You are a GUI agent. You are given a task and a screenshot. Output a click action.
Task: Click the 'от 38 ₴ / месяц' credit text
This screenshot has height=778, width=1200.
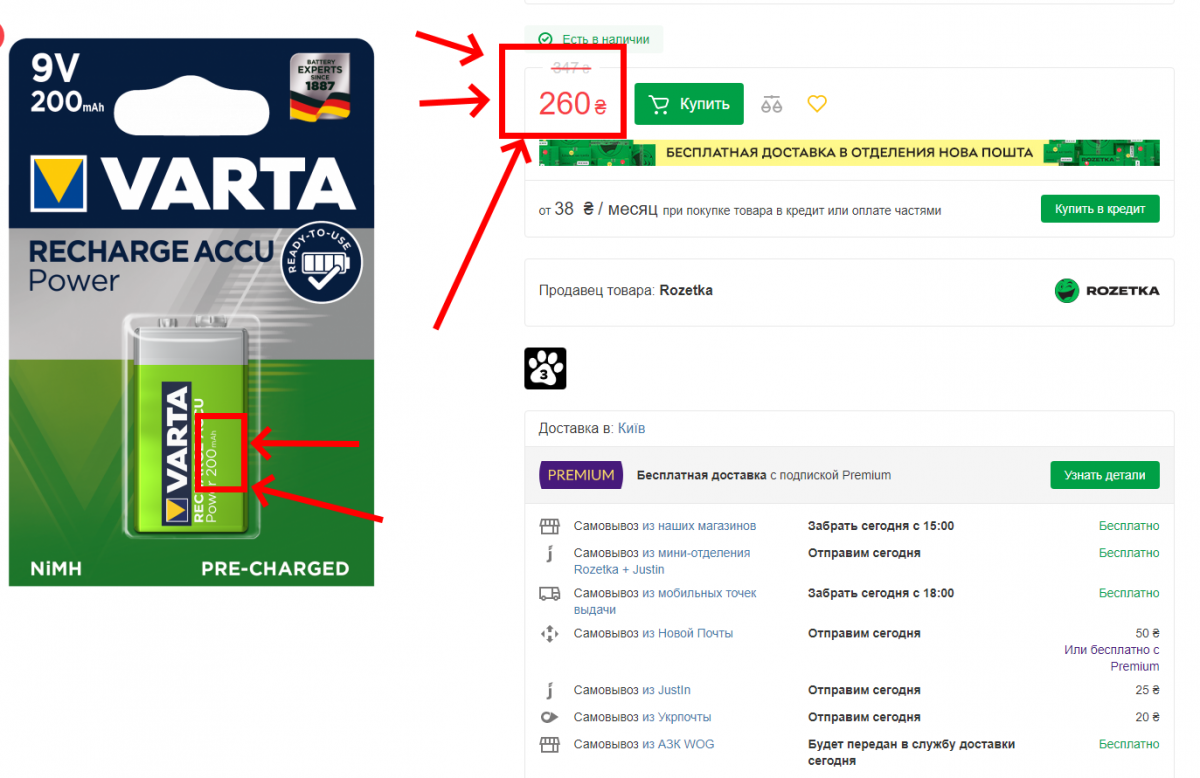[597, 210]
